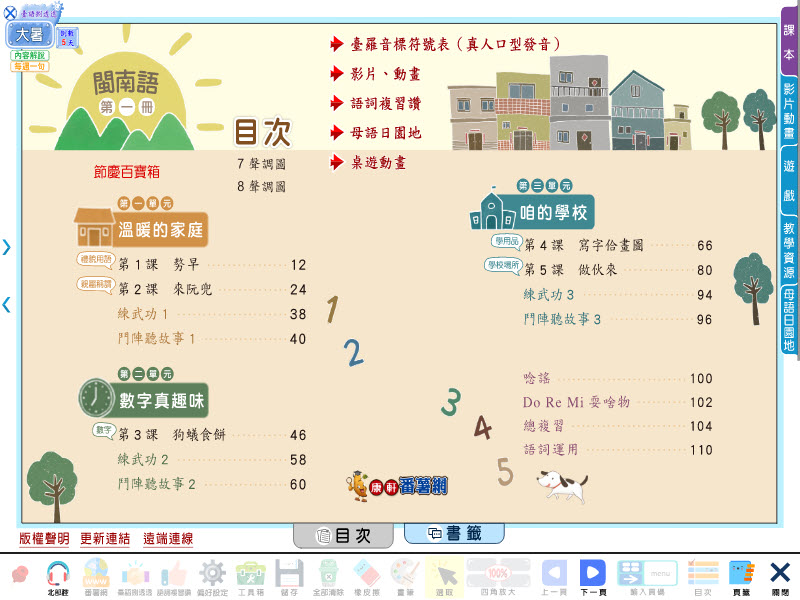Switch to the 教學資源 side tab
This screenshot has width=800, height=600.
click(789, 250)
